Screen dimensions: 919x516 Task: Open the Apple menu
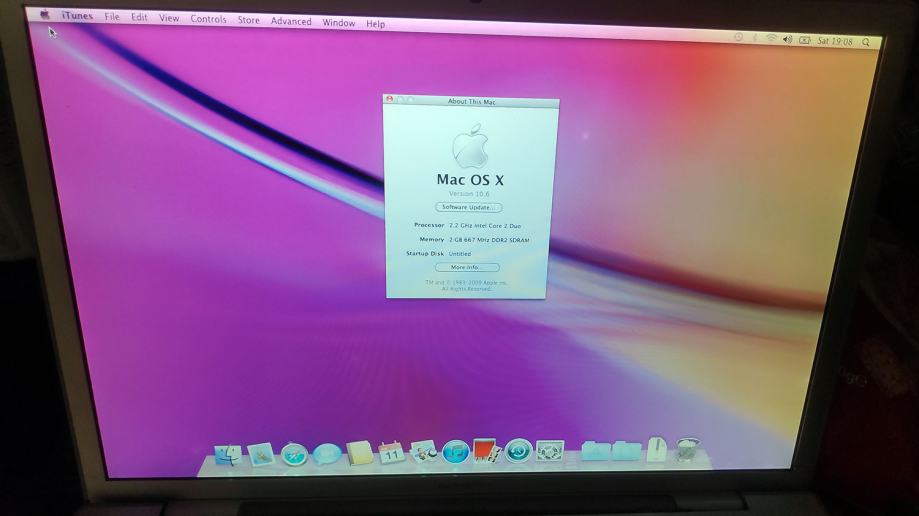pos(45,14)
